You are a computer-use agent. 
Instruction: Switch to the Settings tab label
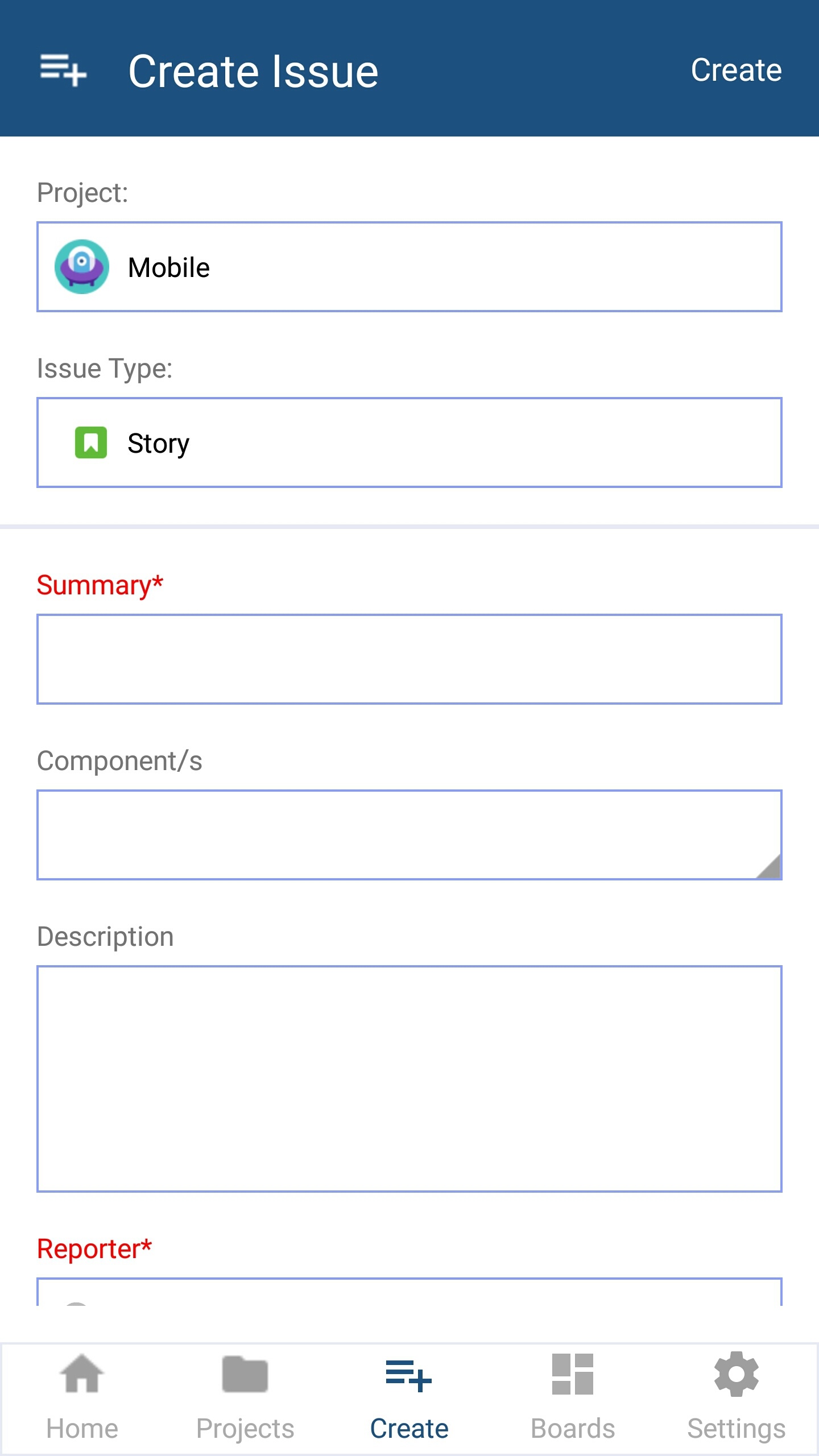coord(737,1428)
